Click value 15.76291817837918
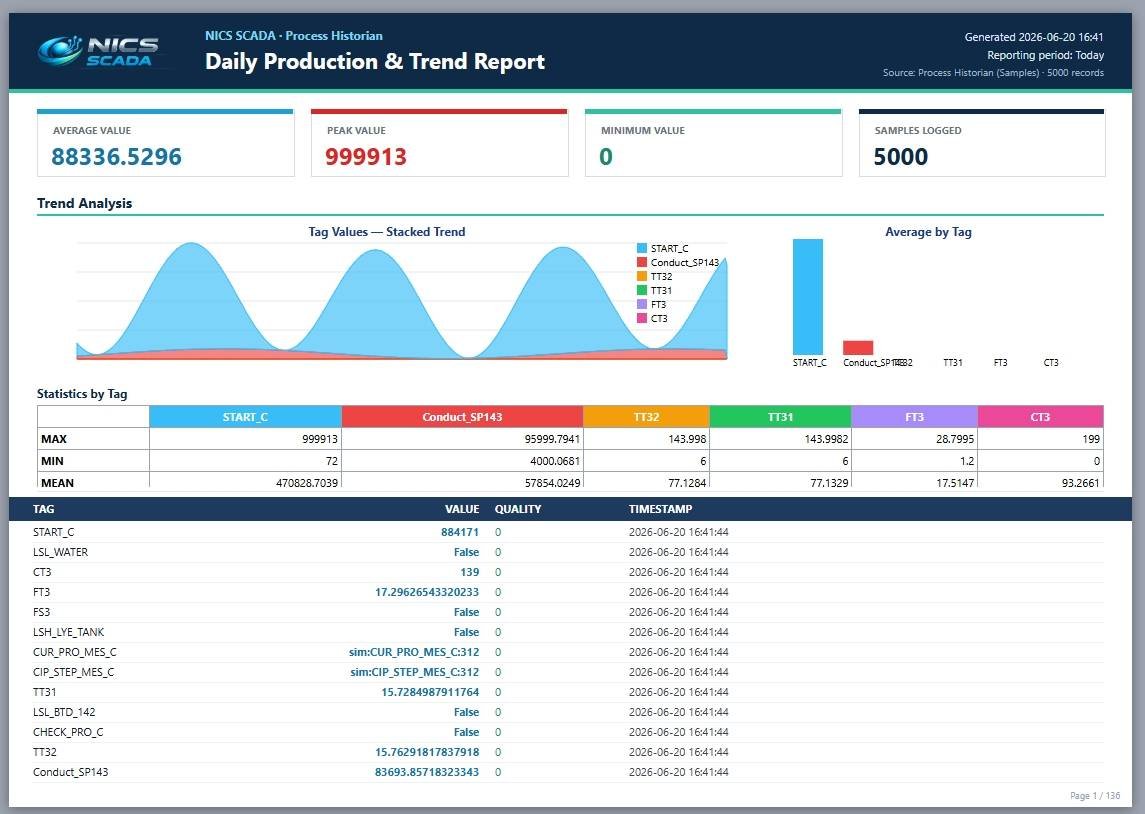 (x=427, y=752)
